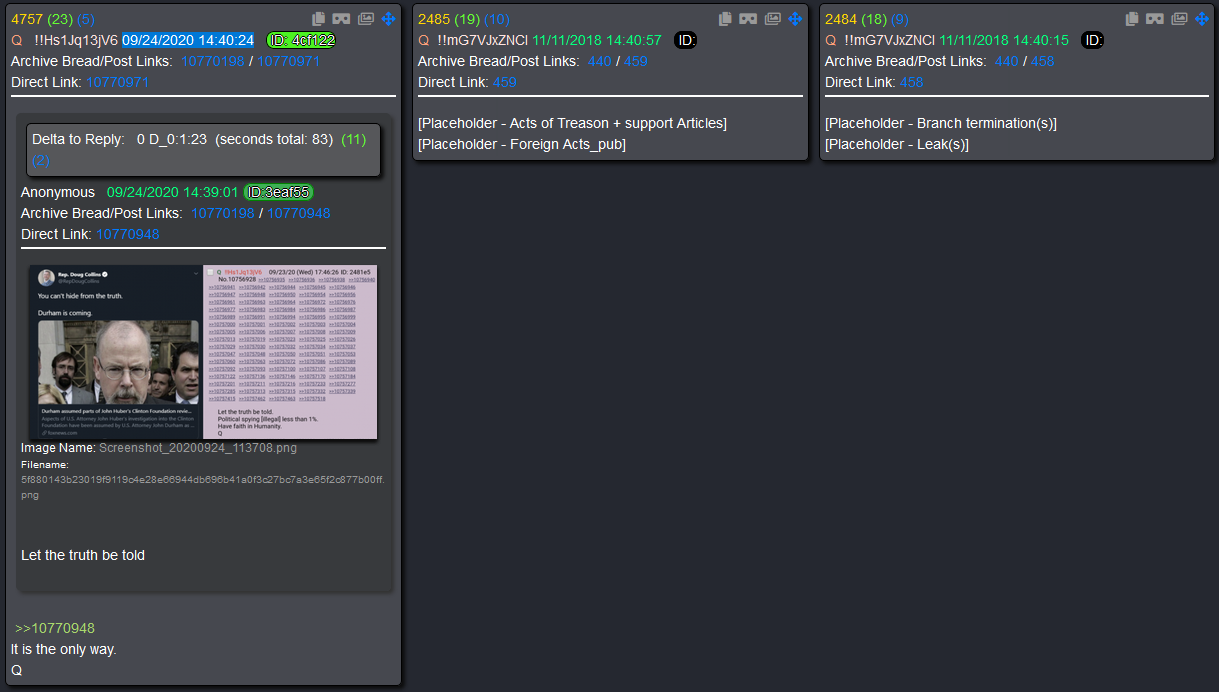Click the blue move arrows on post 2485
1219x692 pixels.
tap(796, 19)
